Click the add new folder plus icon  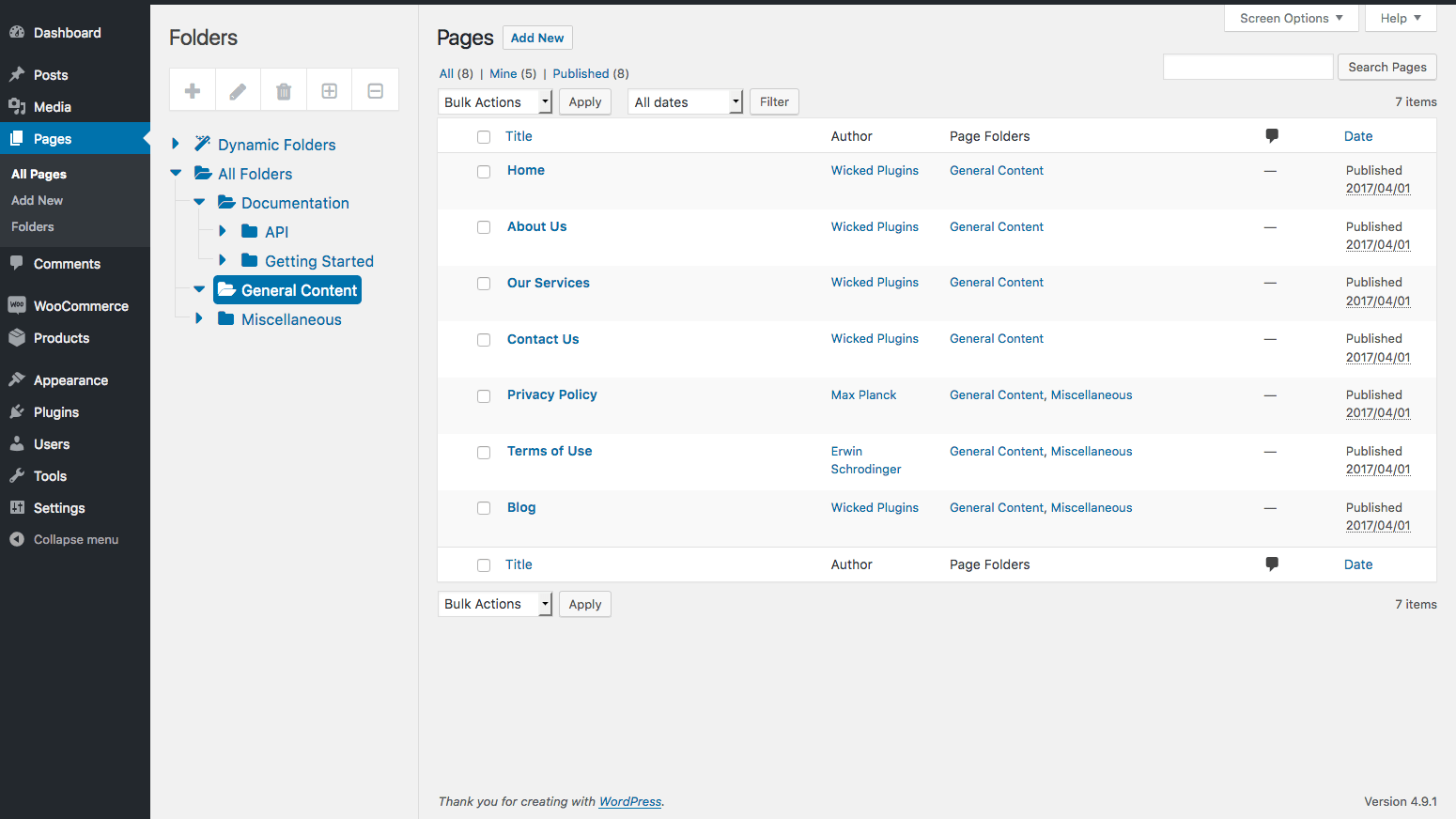tap(193, 91)
